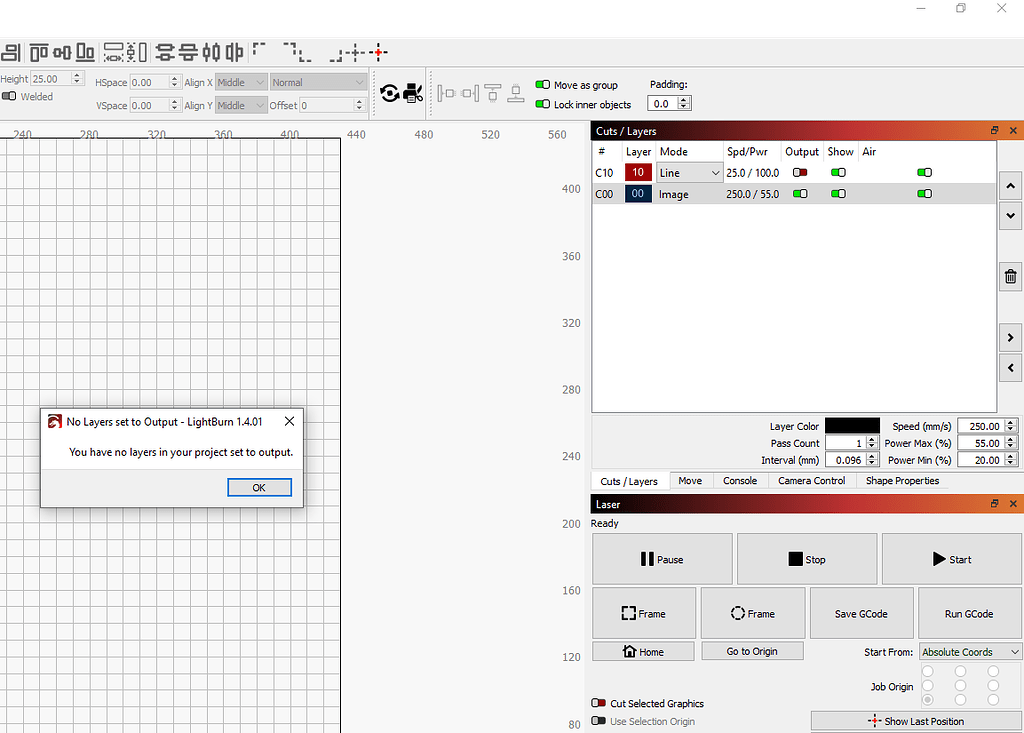Toggle Lock inner objects switch

click(542, 104)
